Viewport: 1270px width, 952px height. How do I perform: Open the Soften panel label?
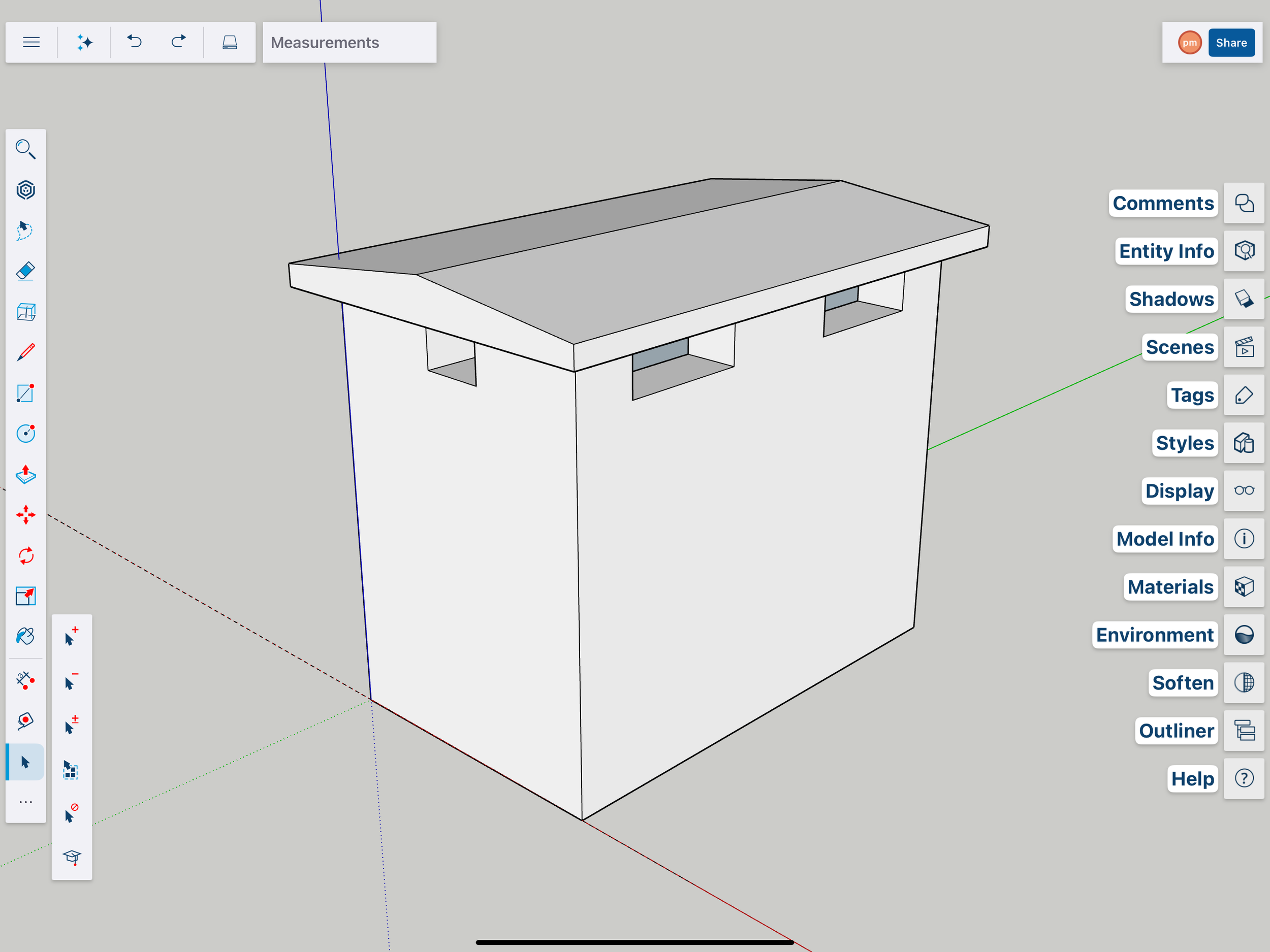[1183, 683]
